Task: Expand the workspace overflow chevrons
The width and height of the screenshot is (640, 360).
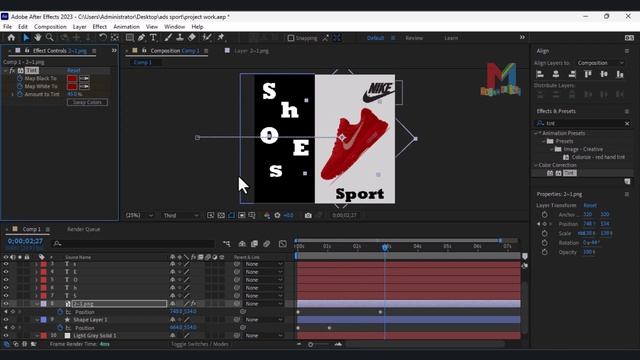Action: [522, 37]
